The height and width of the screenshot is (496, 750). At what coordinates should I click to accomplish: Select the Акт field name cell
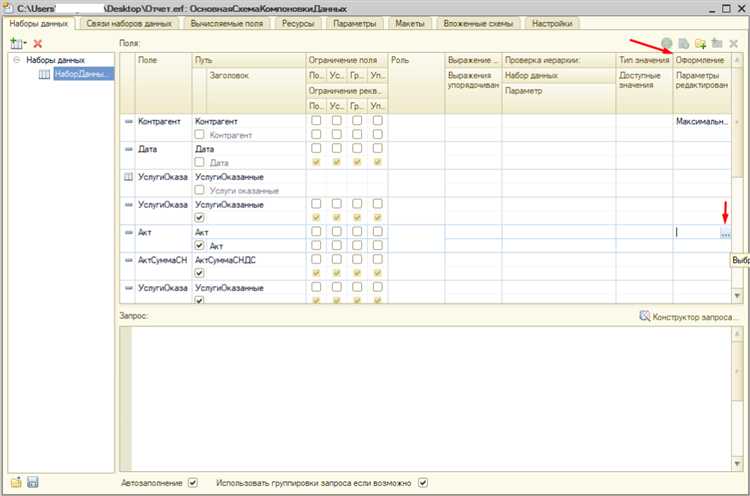(163, 232)
